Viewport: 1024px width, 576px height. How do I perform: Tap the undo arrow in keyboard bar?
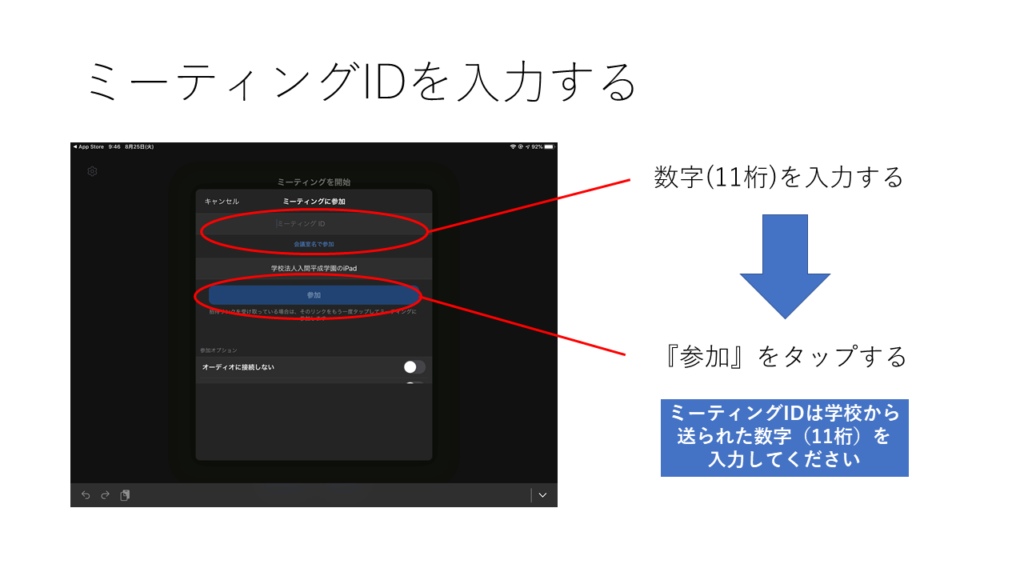point(86,495)
